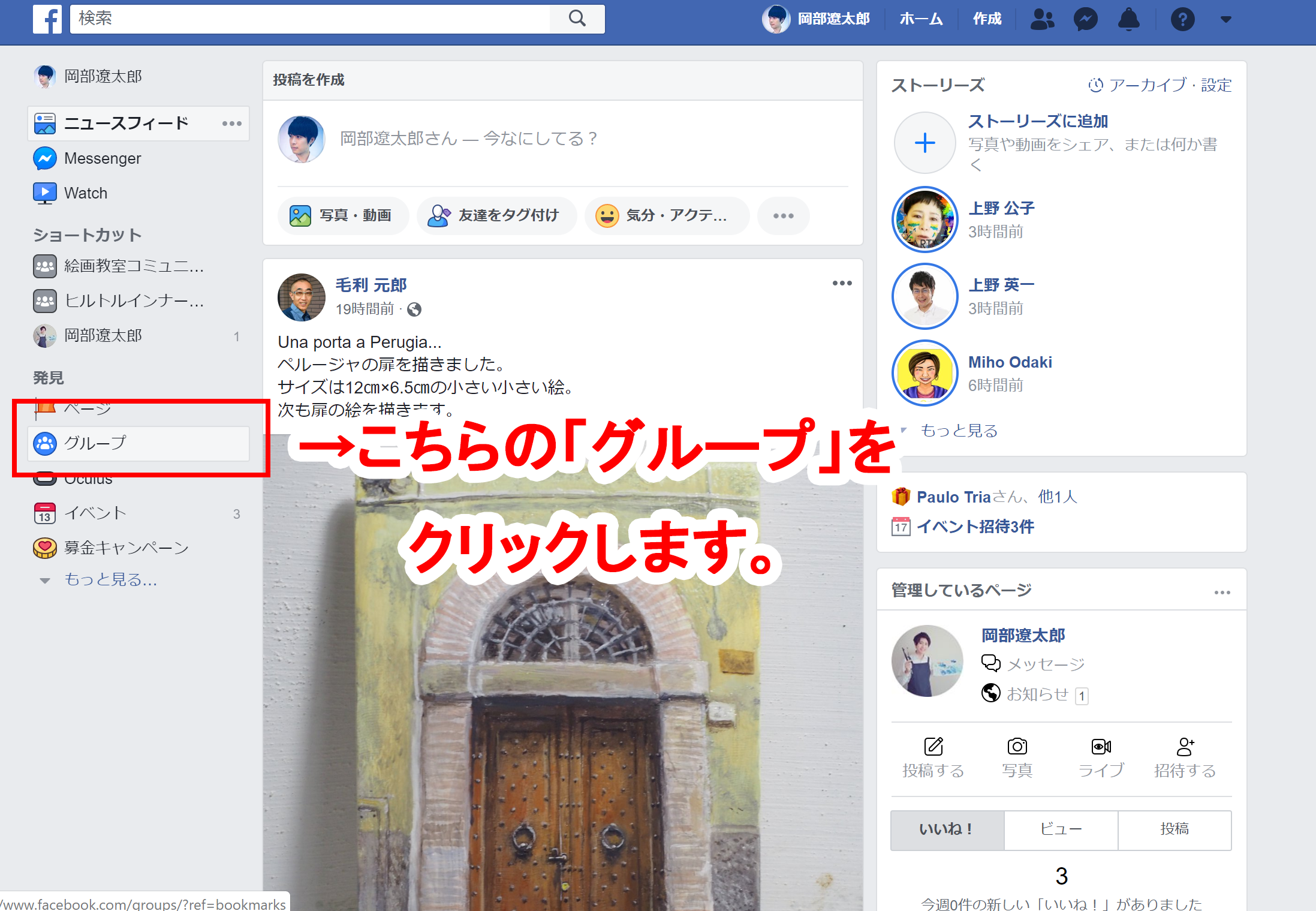Image resolution: width=1316 pixels, height=911 pixels.
Task: Add to story with the plus icon
Action: (x=924, y=143)
